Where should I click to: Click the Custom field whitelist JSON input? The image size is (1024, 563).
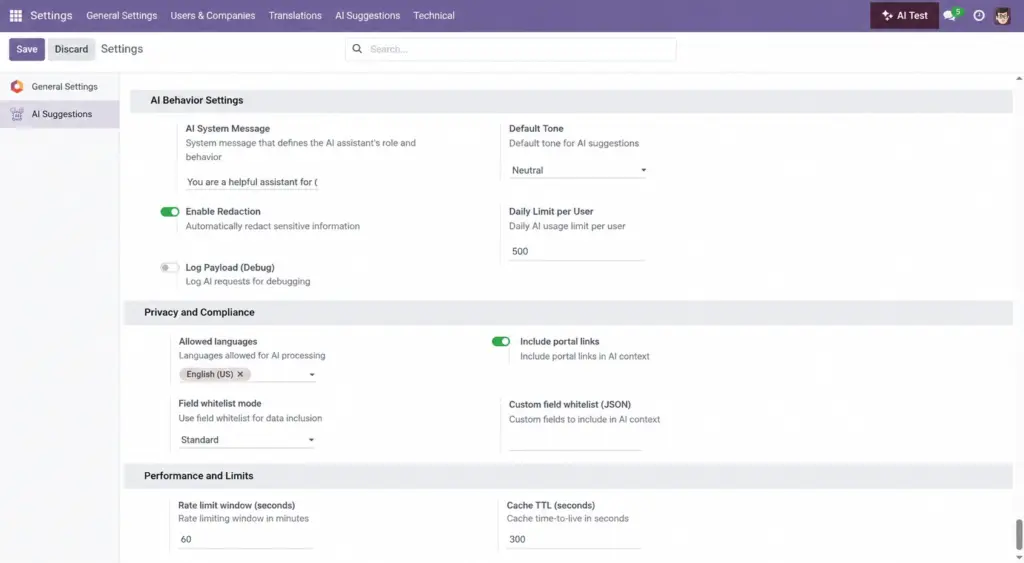pos(575,442)
